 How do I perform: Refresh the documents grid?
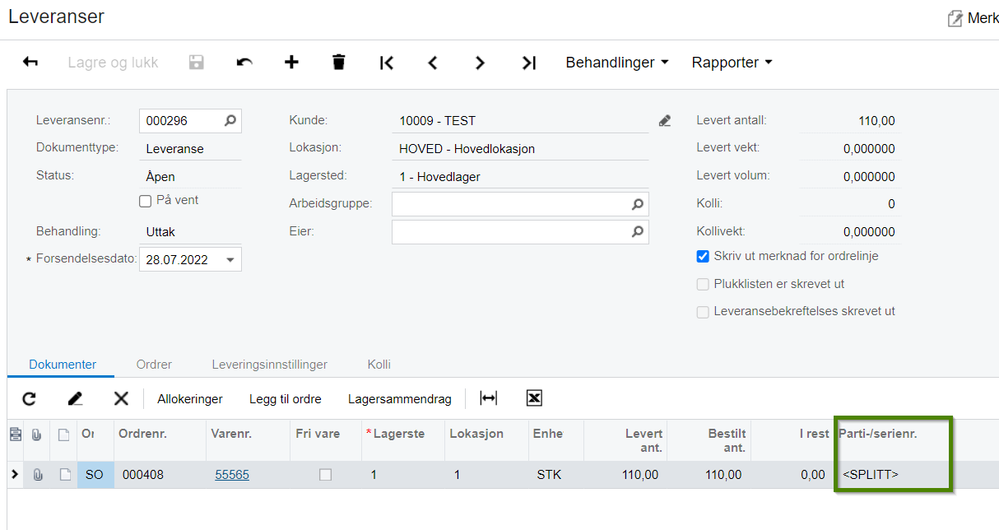tap(29, 399)
